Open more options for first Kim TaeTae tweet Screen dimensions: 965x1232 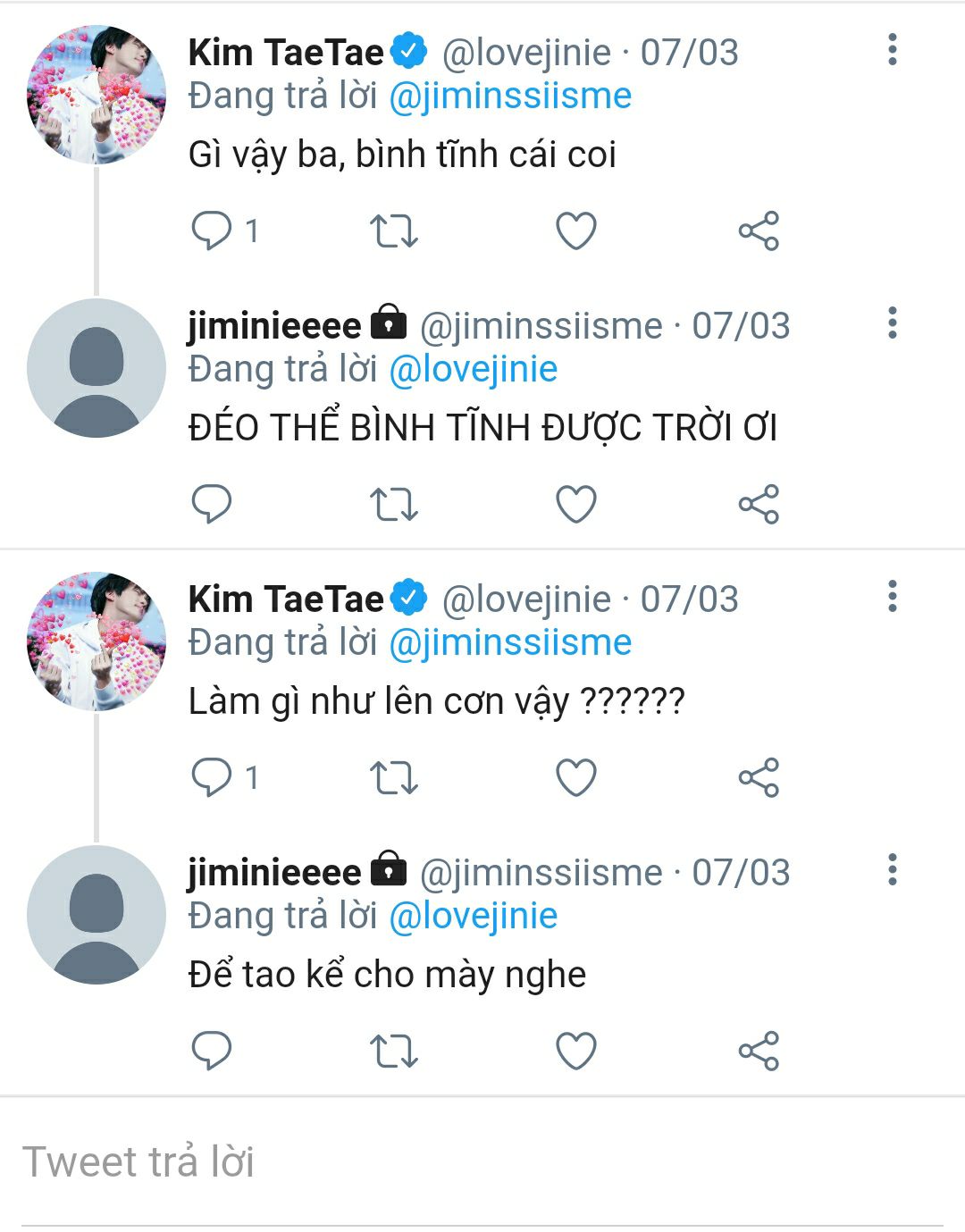pyautogui.click(x=892, y=50)
